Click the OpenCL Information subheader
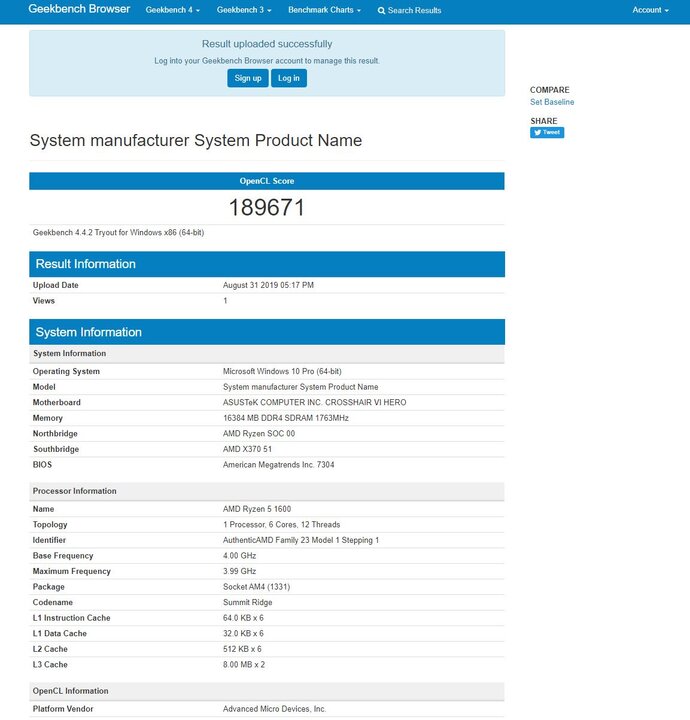The height and width of the screenshot is (720, 690). click(x=267, y=692)
